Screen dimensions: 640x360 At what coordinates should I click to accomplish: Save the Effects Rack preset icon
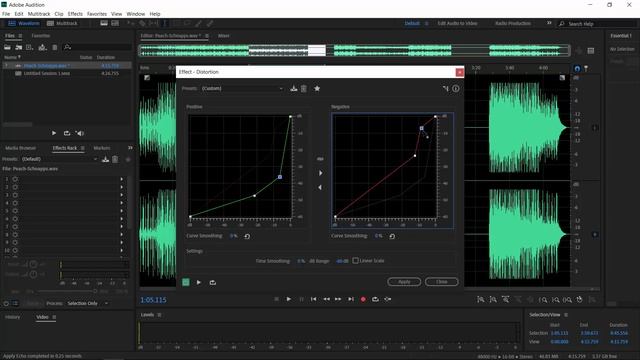pos(105,159)
